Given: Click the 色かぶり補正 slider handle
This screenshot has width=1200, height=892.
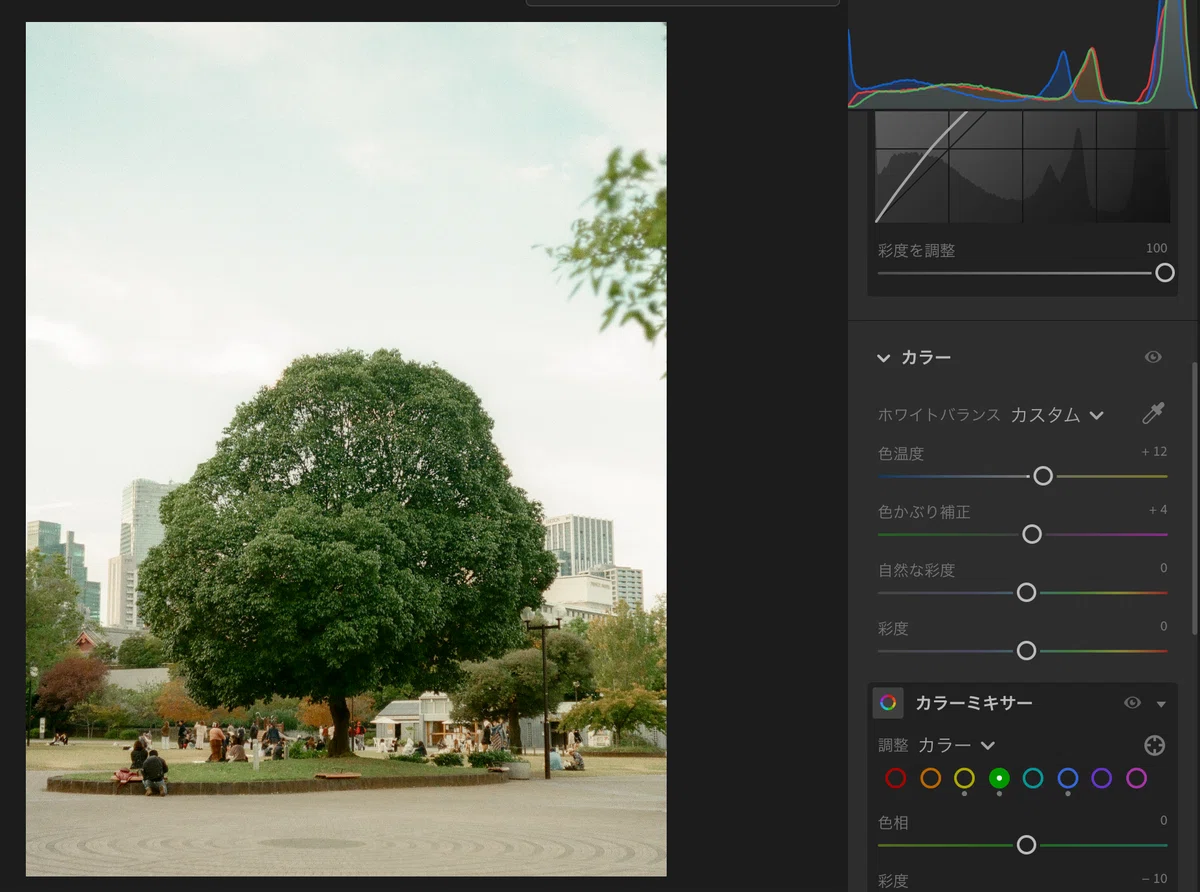Looking at the screenshot, I should pos(1032,534).
